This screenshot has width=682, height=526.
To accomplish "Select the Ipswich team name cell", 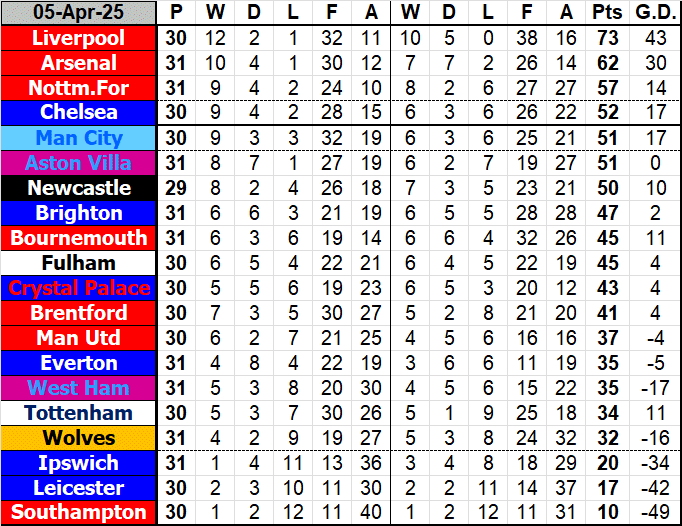I will coord(78,463).
